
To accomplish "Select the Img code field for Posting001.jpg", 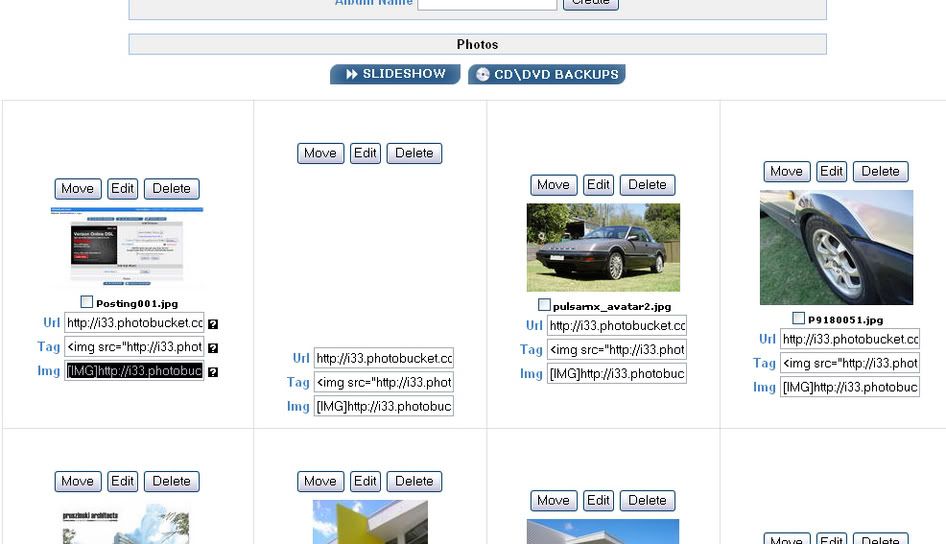I will (134, 371).
